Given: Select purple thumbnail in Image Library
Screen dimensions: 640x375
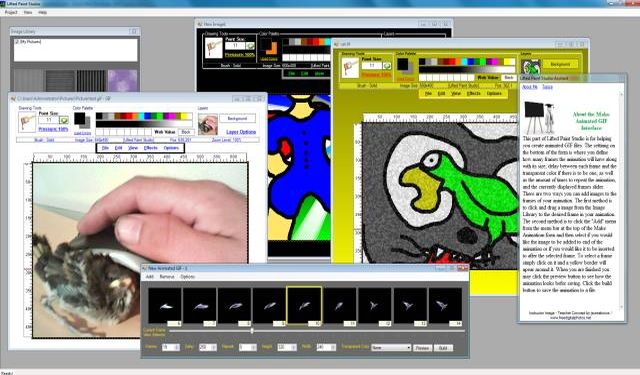Looking at the screenshot, I should [x=122, y=80].
